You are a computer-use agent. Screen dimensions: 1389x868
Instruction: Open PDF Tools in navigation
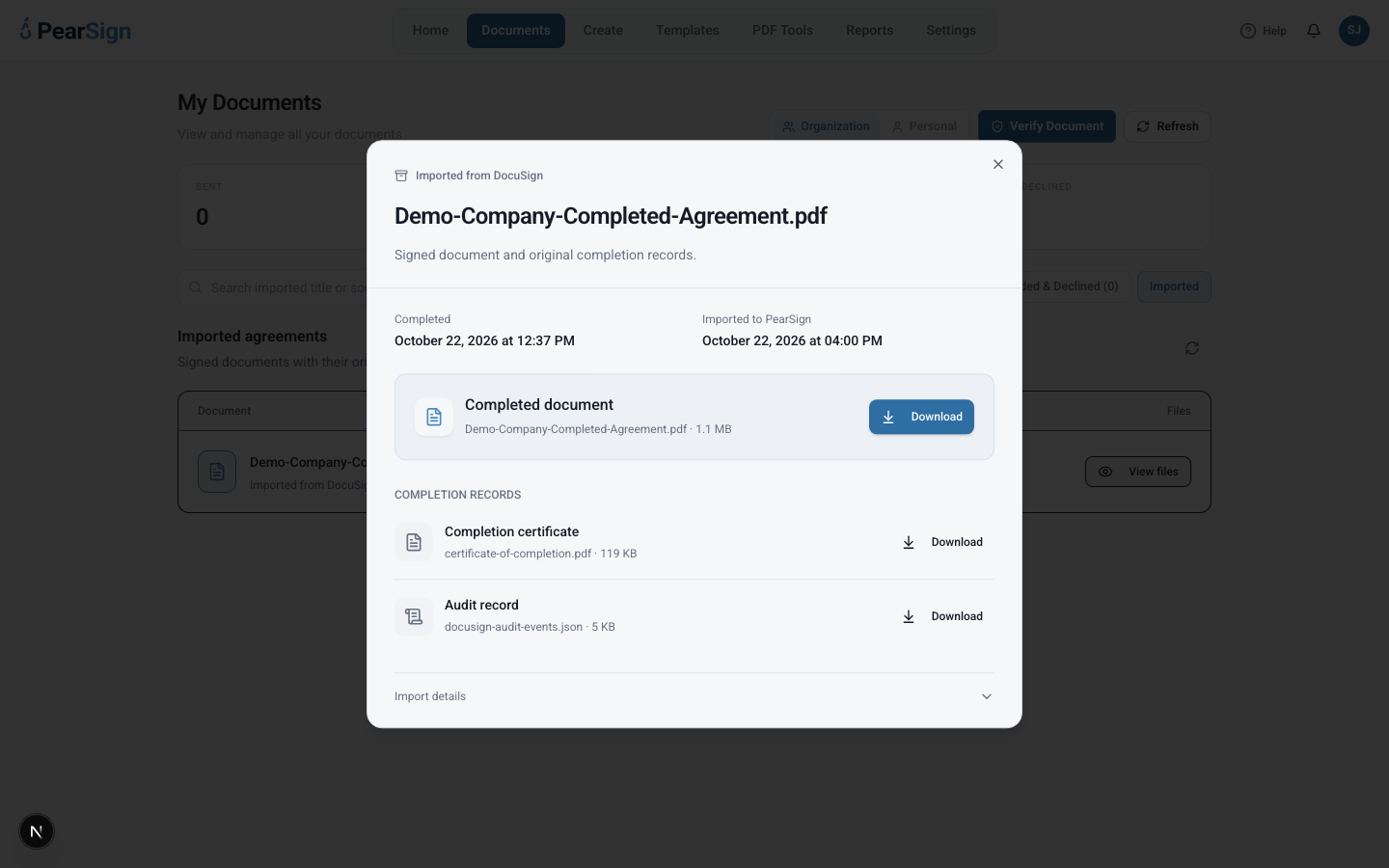click(782, 31)
